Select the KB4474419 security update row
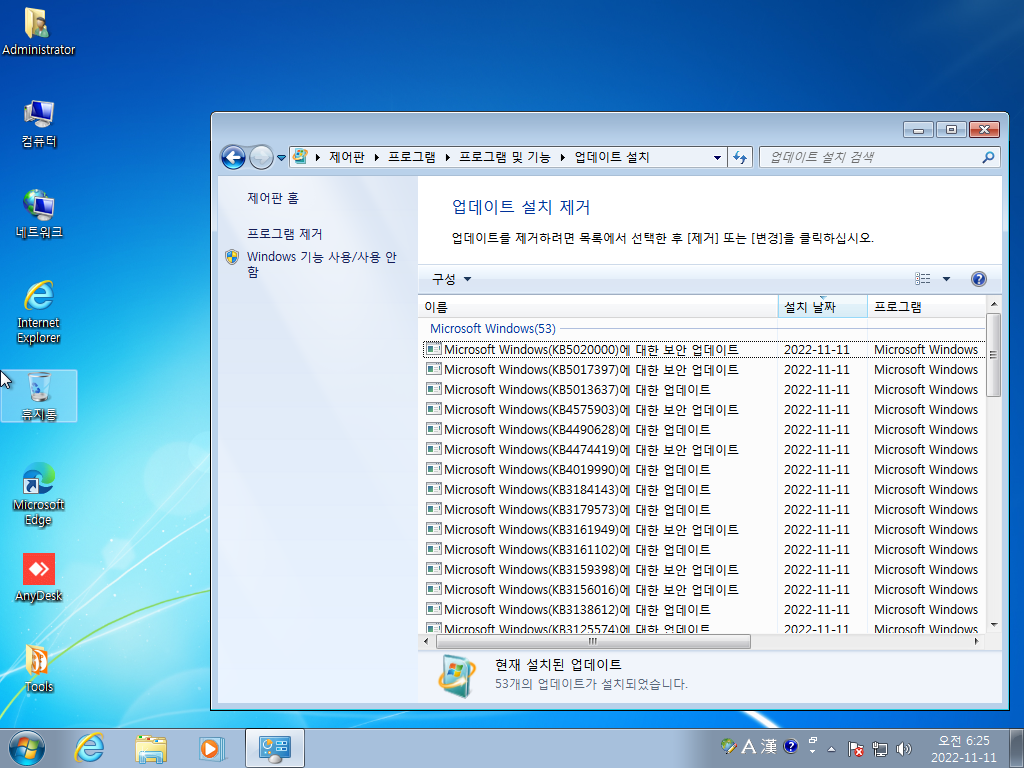1024x768 pixels. pyautogui.click(x=703, y=450)
